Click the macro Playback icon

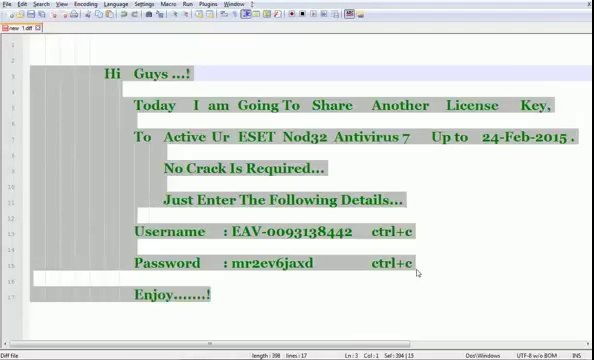(x=313, y=14)
